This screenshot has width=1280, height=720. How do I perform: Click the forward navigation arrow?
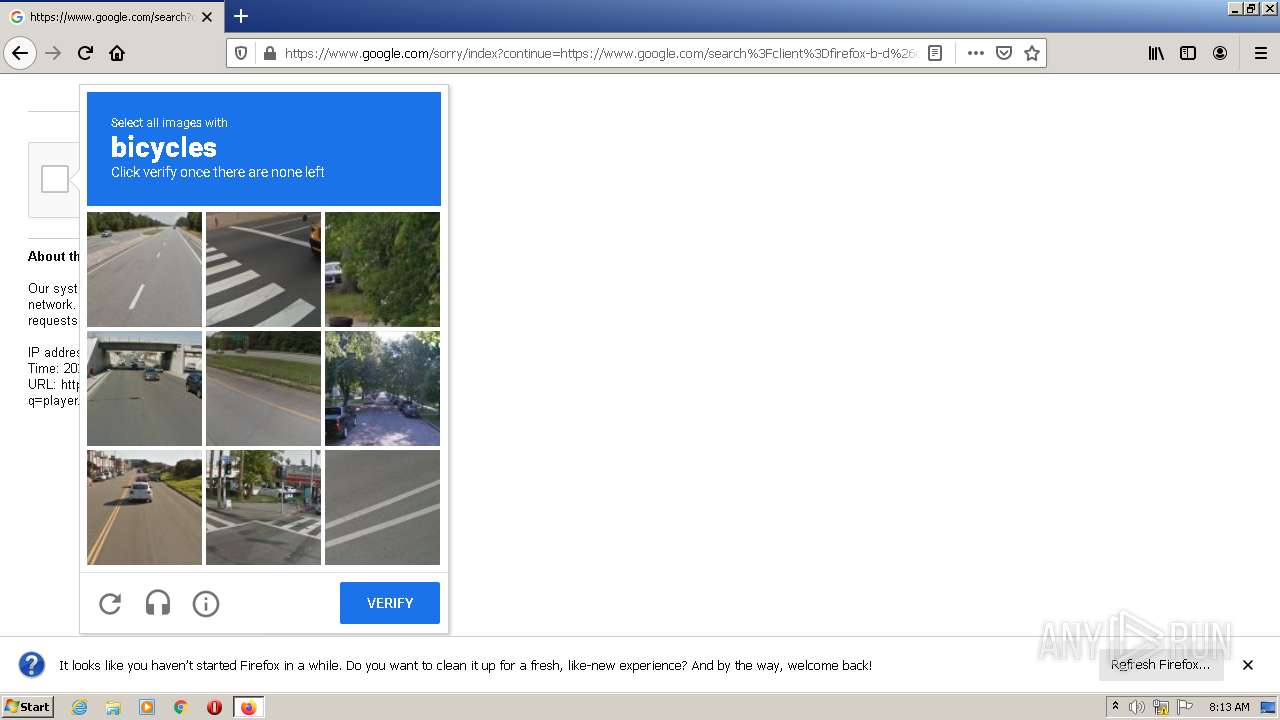point(54,53)
